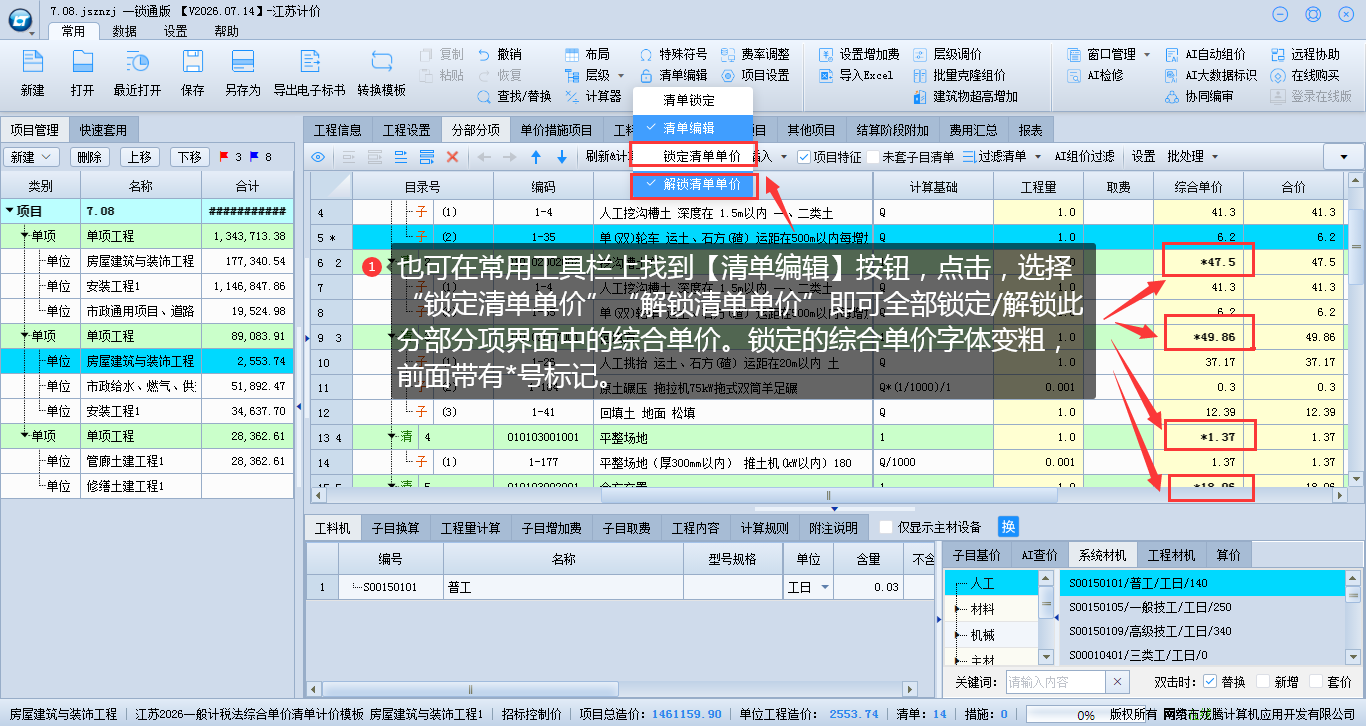Click the 转换模板 convert template icon
Screen dimensions: 1366x726
coord(381,61)
